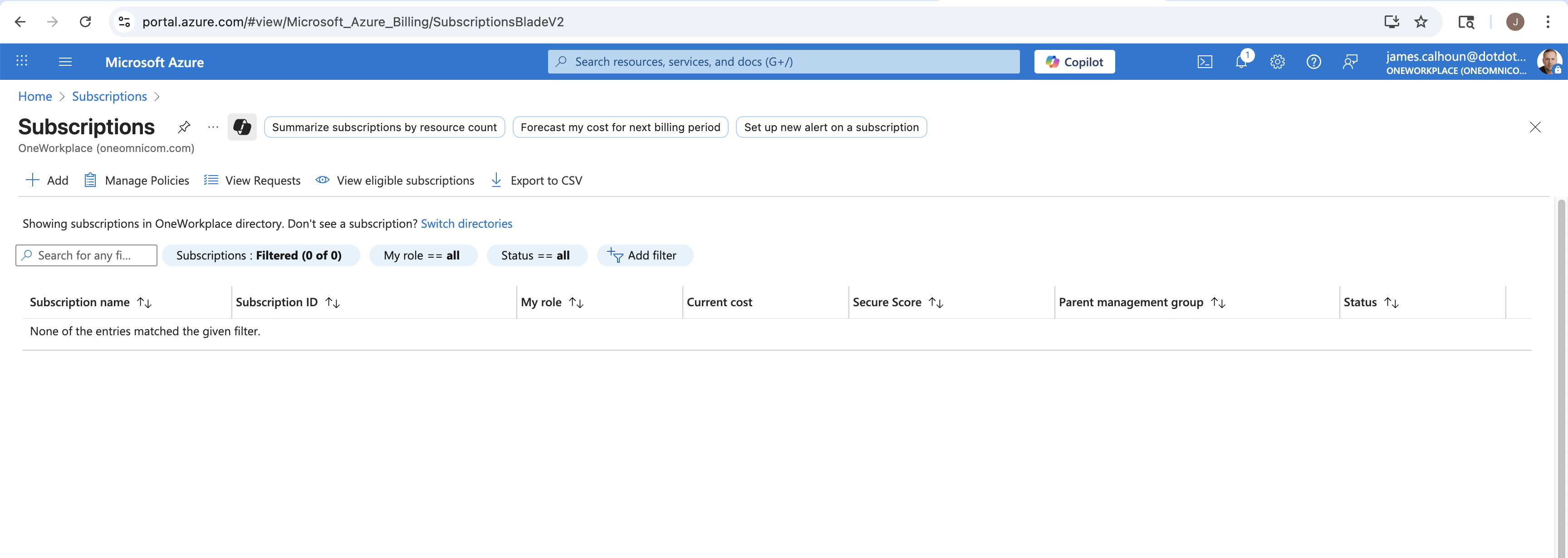Click Export to CSV

(x=536, y=181)
